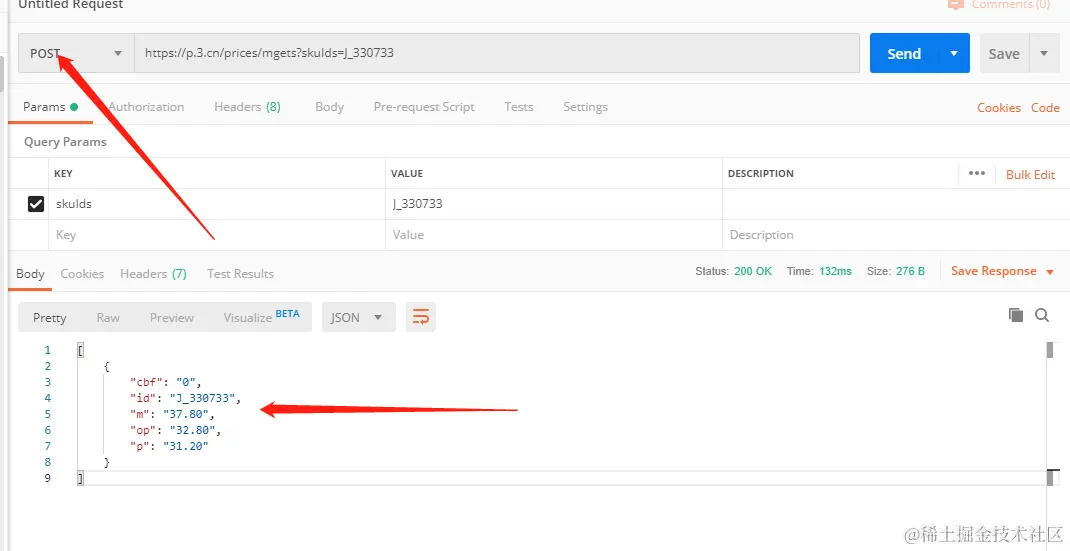Viewport: 1070px width, 551px height.
Task: Open the column options ellipsis menu
Action: (x=977, y=173)
